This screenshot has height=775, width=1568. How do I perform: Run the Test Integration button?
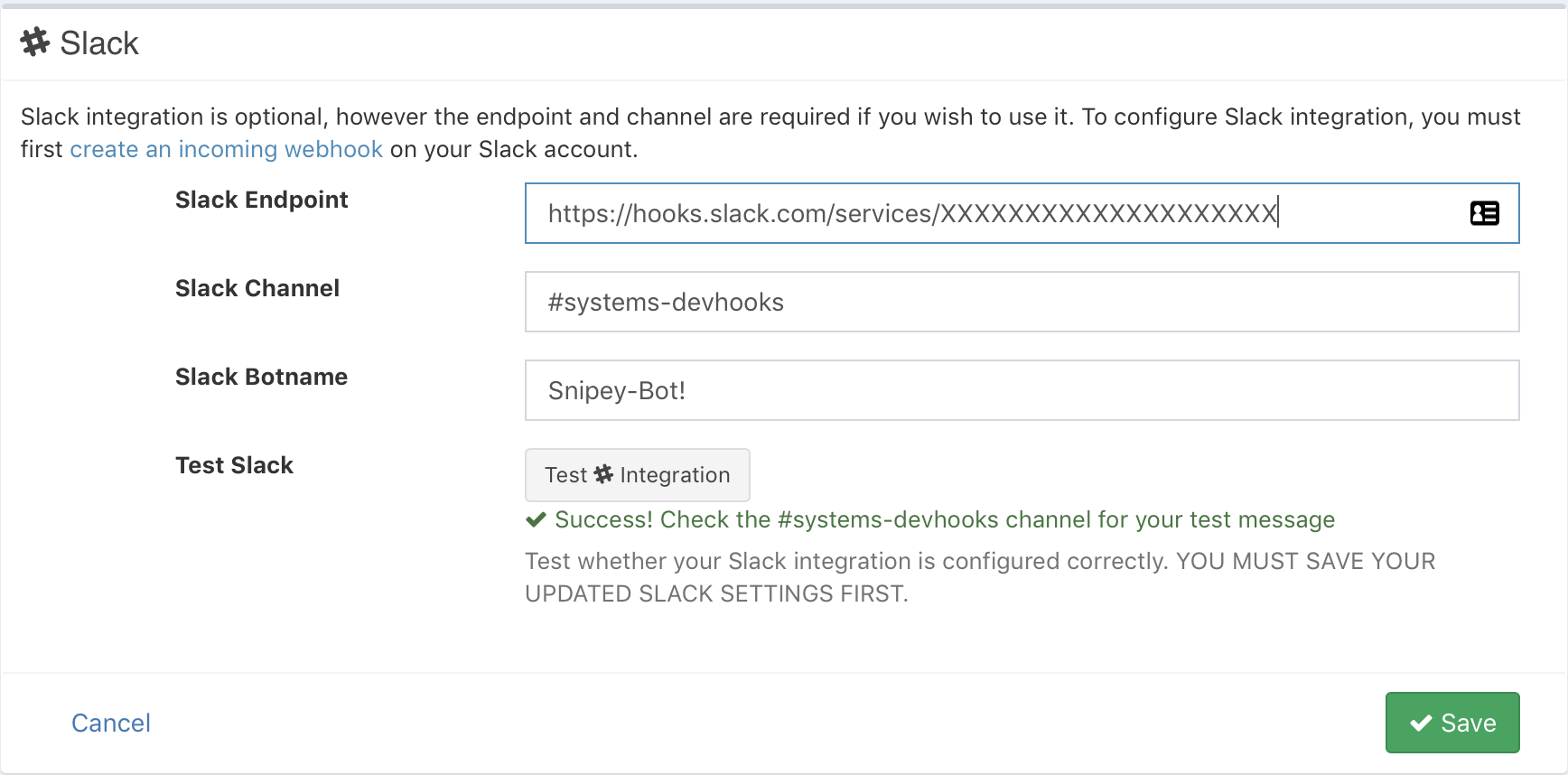click(637, 474)
